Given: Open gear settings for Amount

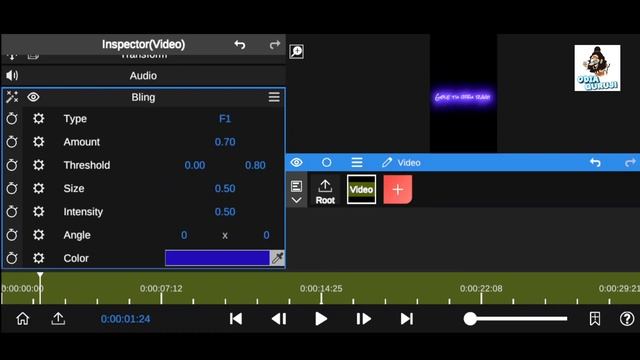Looking at the screenshot, I should [39, 142].
